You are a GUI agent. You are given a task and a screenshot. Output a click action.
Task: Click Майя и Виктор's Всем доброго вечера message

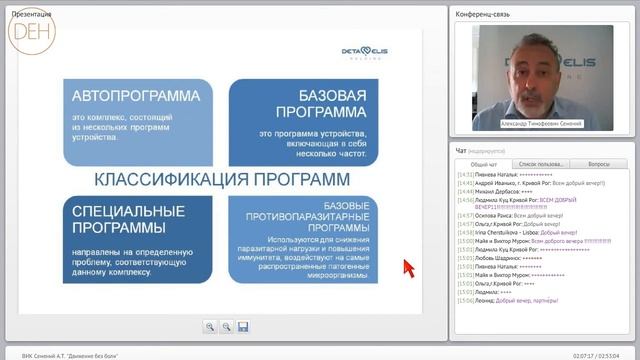pos(534,241)
